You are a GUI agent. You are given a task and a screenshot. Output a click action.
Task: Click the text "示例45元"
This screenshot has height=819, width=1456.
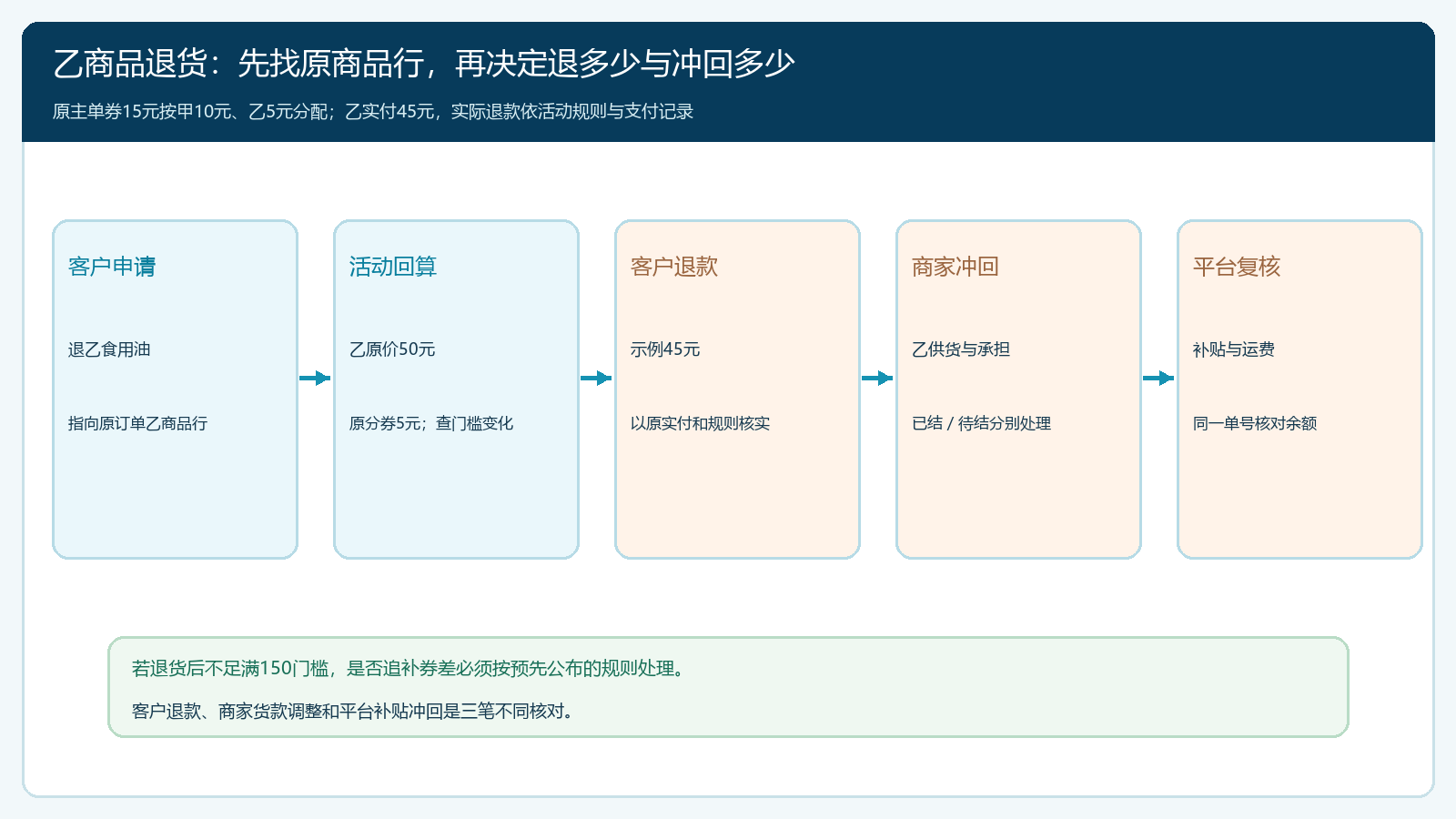click(x=665, y=349)
